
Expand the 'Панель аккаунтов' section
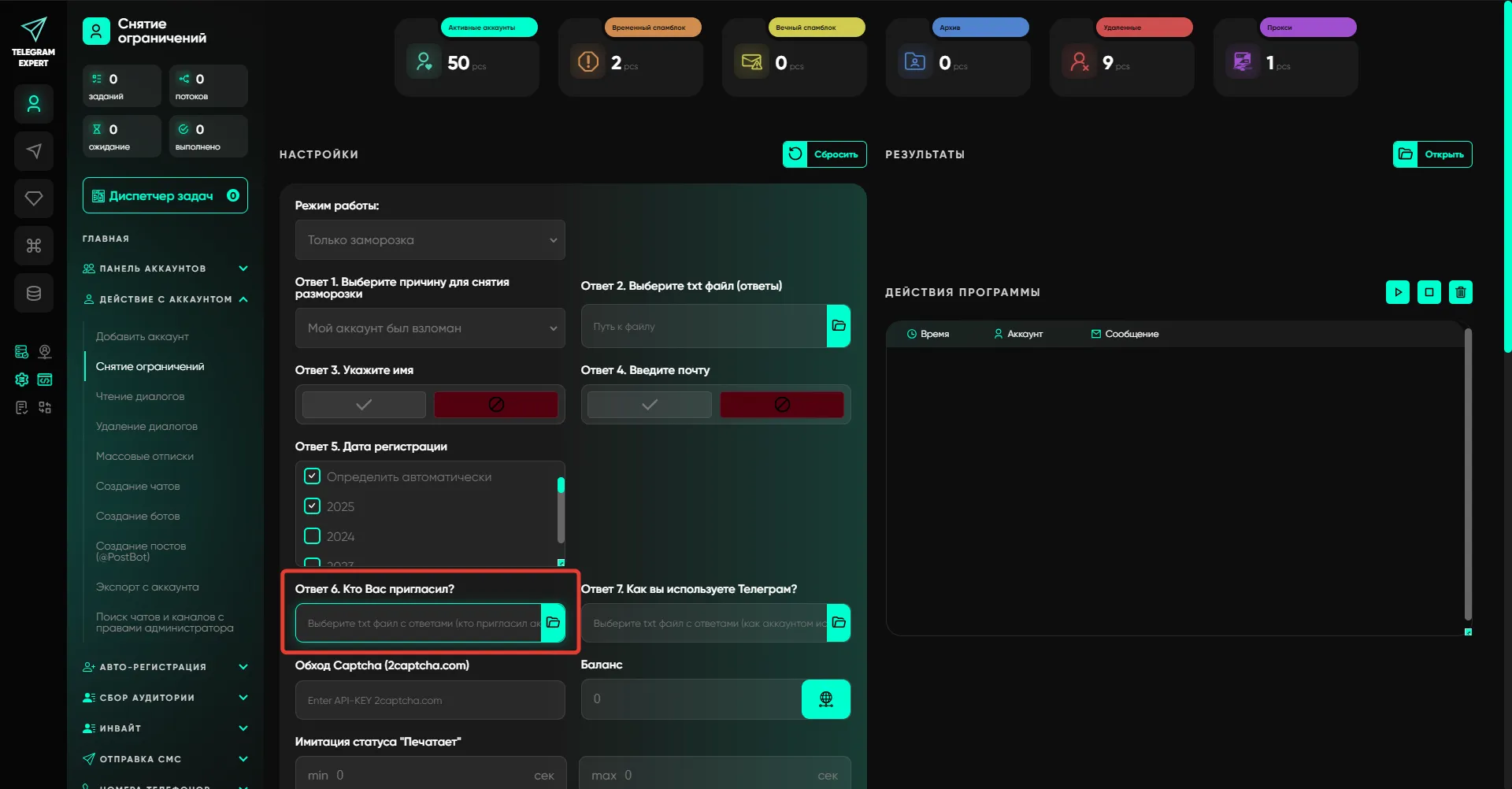coord(165,269)
